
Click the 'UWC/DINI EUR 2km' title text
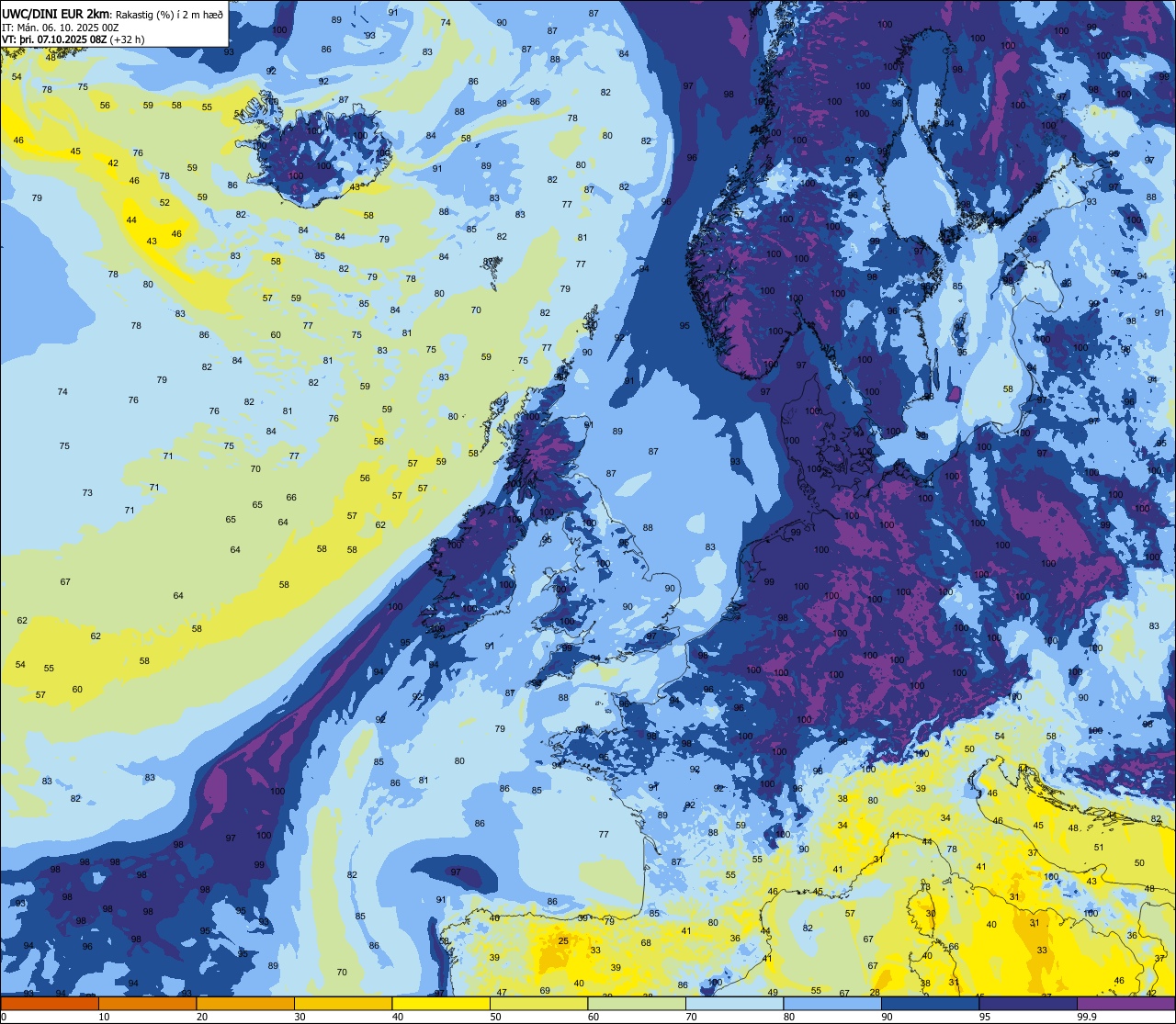[x=56, y=14]
